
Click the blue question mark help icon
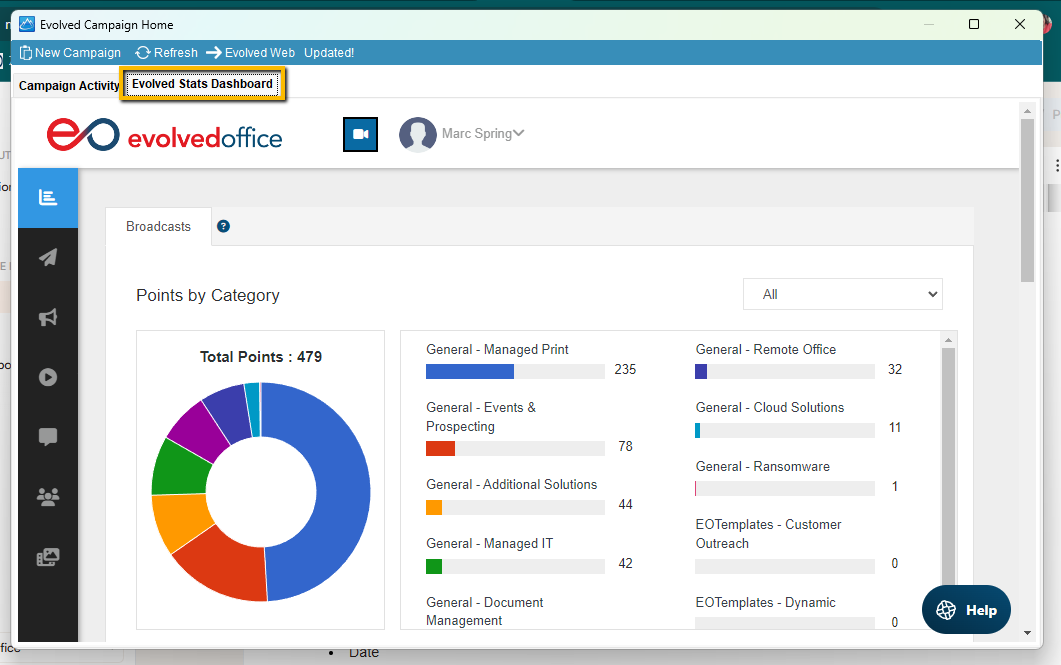pyautogui.click(x=223, y=226)
